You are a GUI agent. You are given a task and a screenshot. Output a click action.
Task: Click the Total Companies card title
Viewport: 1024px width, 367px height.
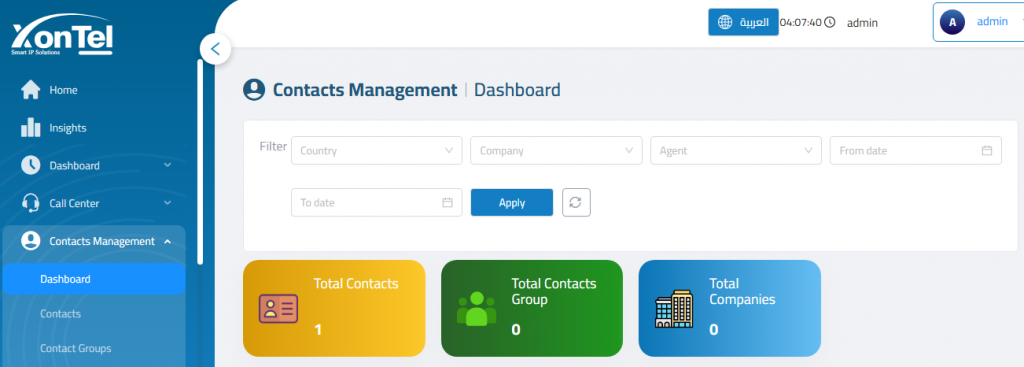(743, 291)
